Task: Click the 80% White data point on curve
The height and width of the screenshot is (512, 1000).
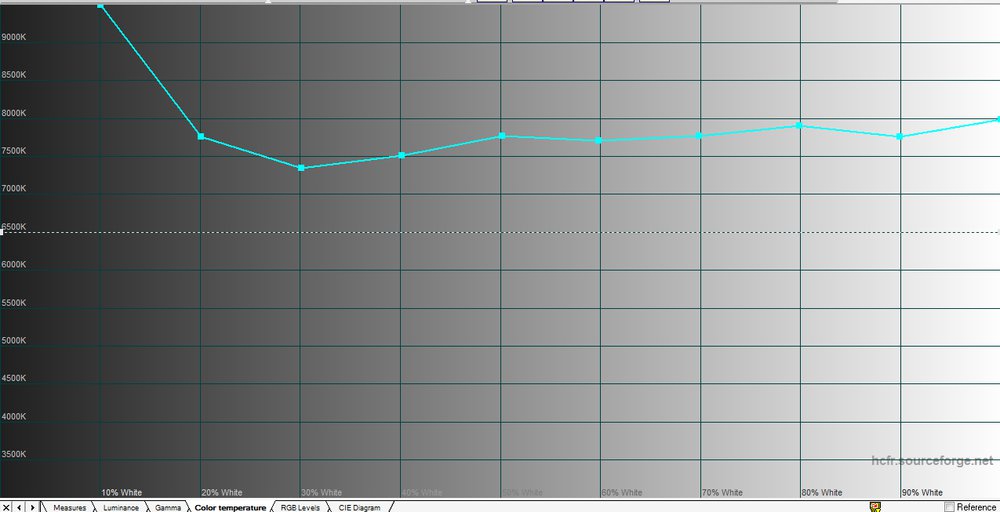Action: click(800, 125)
